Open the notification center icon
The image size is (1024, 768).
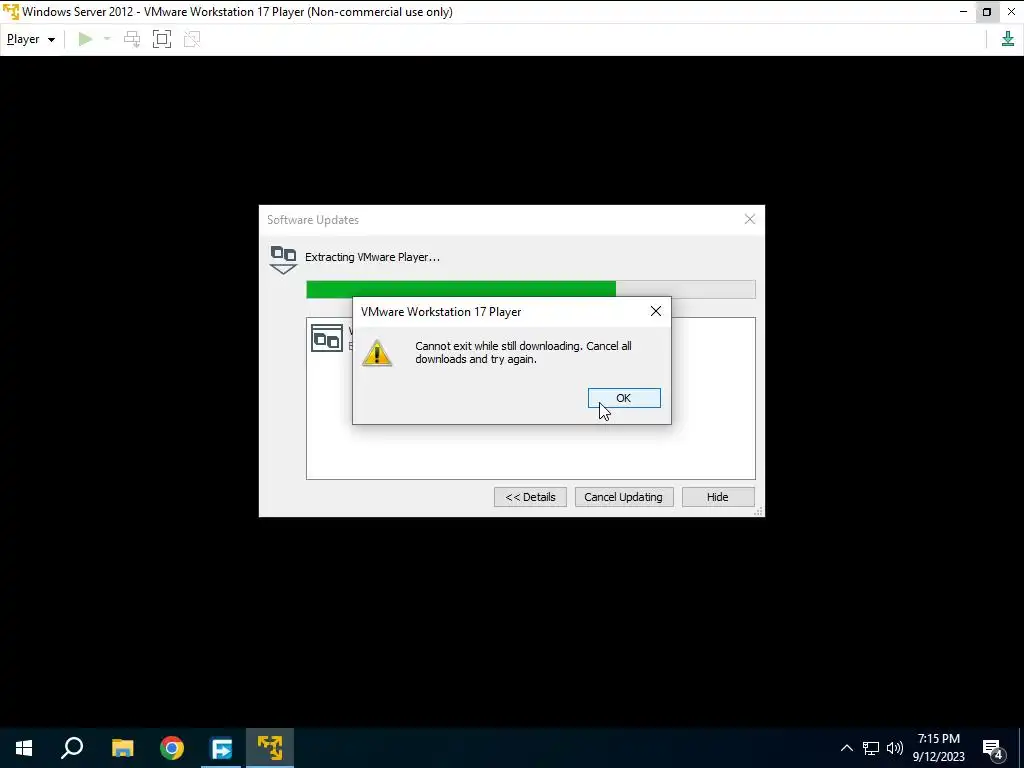(993, 749)
